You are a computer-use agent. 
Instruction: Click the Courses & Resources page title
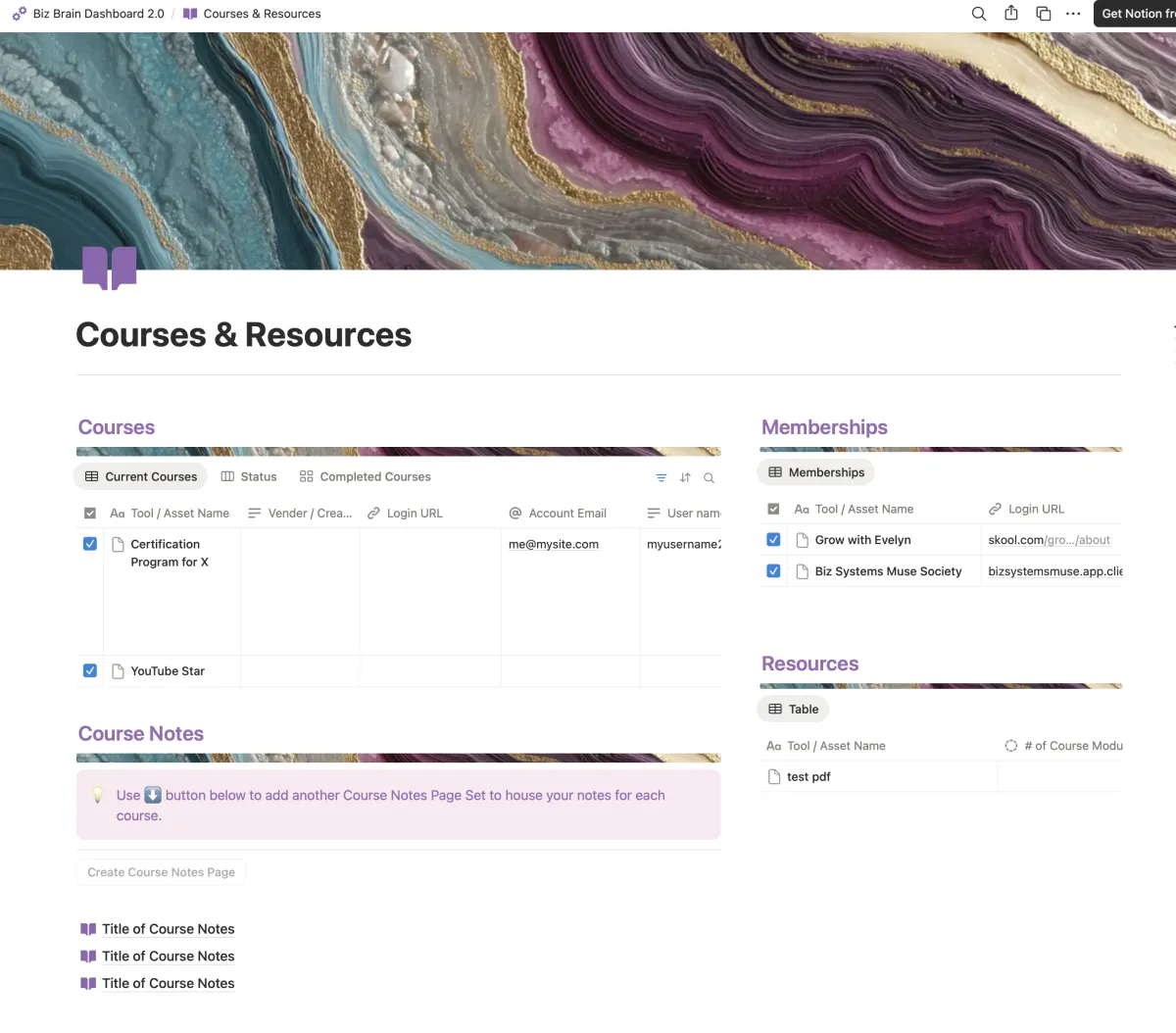pos(243,335)
